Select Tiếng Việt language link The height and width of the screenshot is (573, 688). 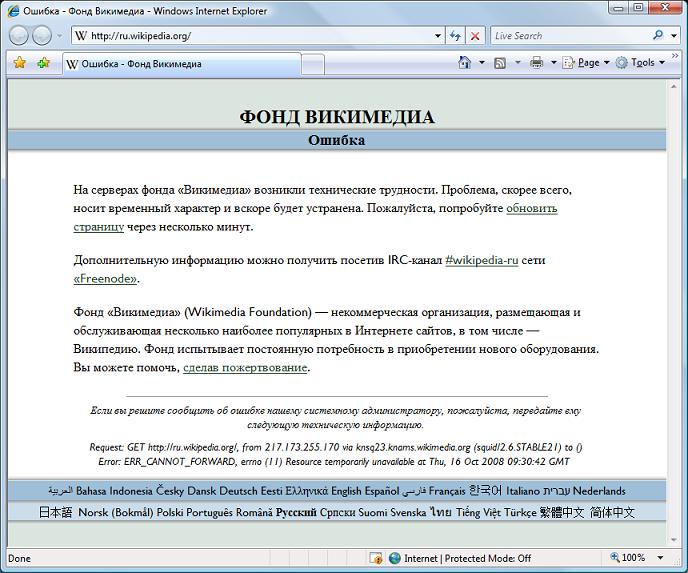pos(478,512)
